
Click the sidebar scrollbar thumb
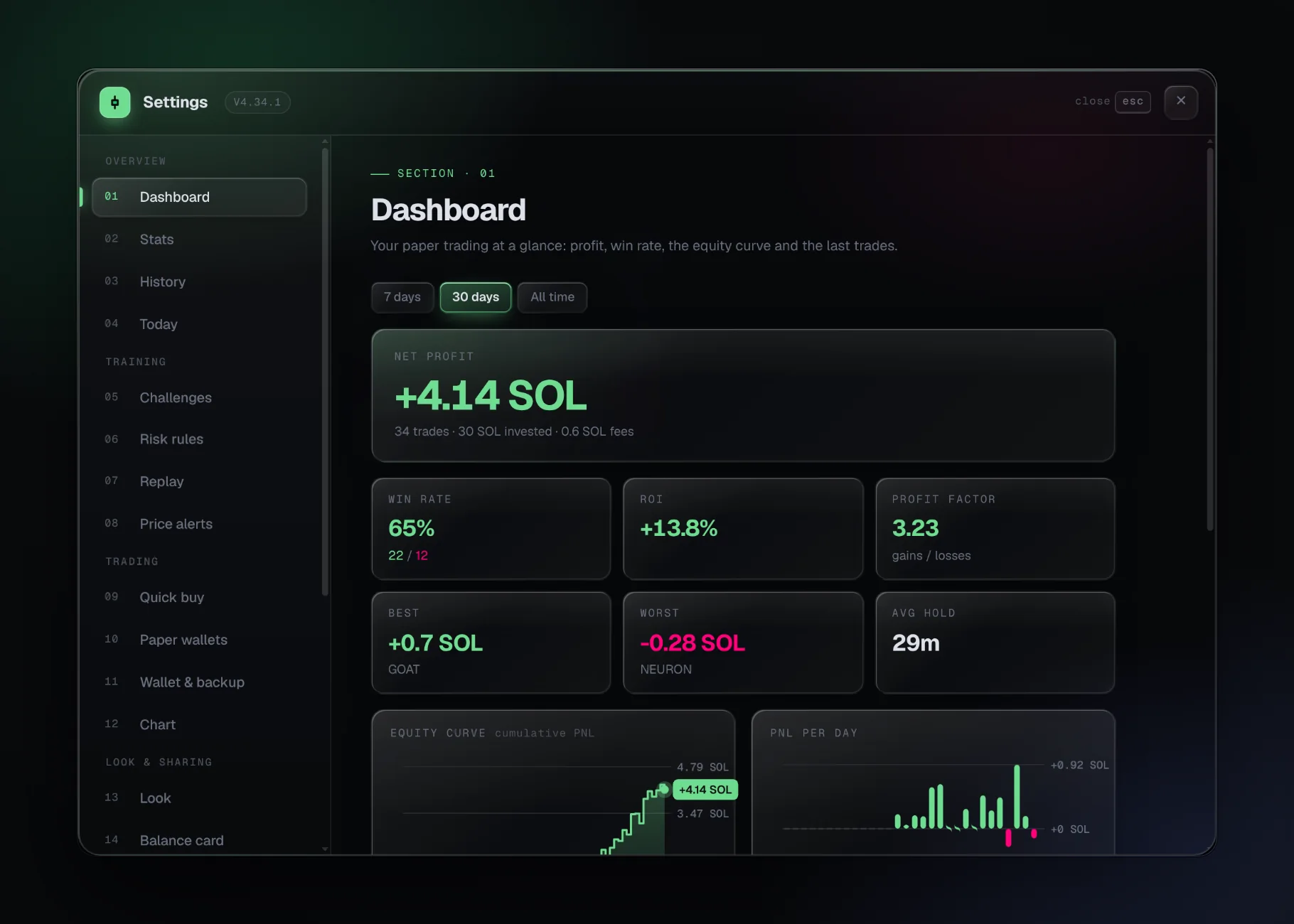tap(325, 371)
